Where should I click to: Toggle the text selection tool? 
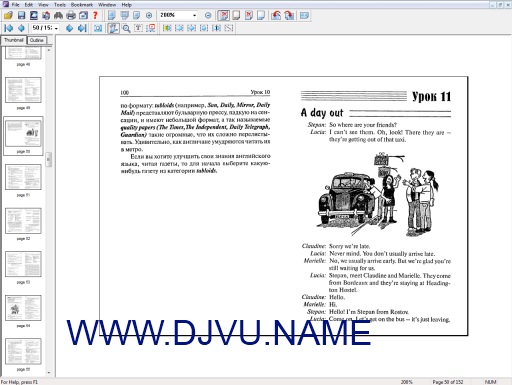[138, 28]
